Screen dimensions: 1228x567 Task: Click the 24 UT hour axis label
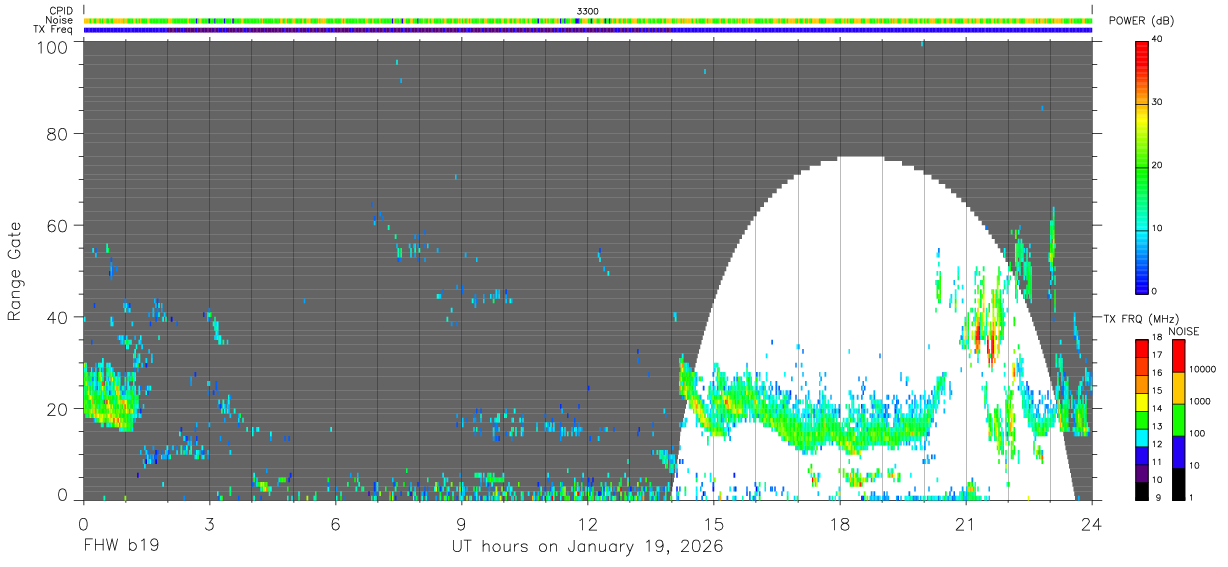[1092, 523]
